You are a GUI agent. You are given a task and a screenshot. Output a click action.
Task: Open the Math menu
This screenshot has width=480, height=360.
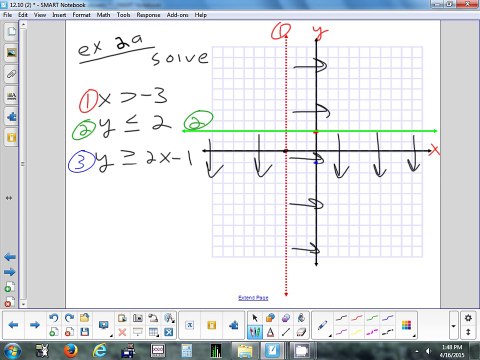pos(103,15)
